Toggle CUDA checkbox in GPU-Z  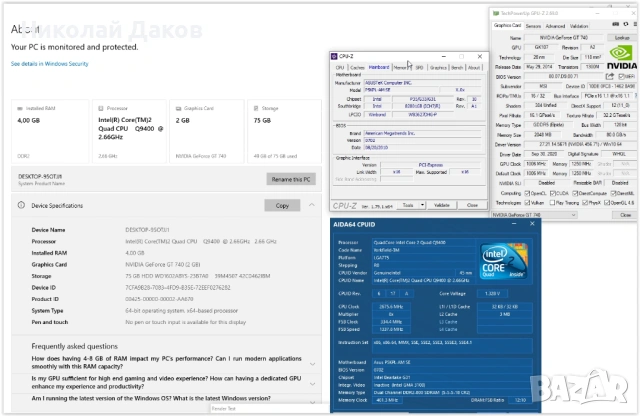pyautogui.click(x=553, y=193)
